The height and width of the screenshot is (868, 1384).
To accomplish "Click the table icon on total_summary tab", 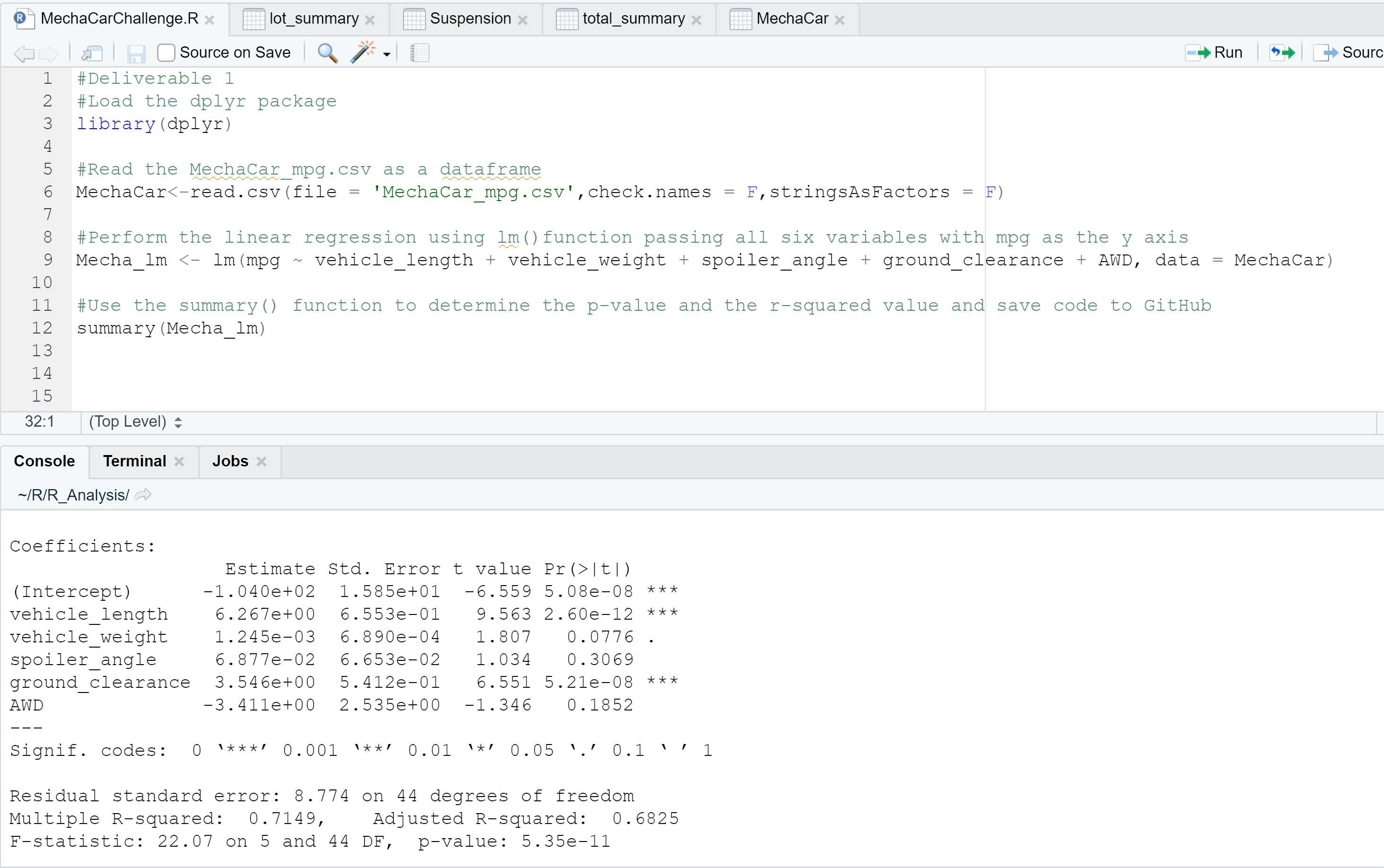I will 567,19.
